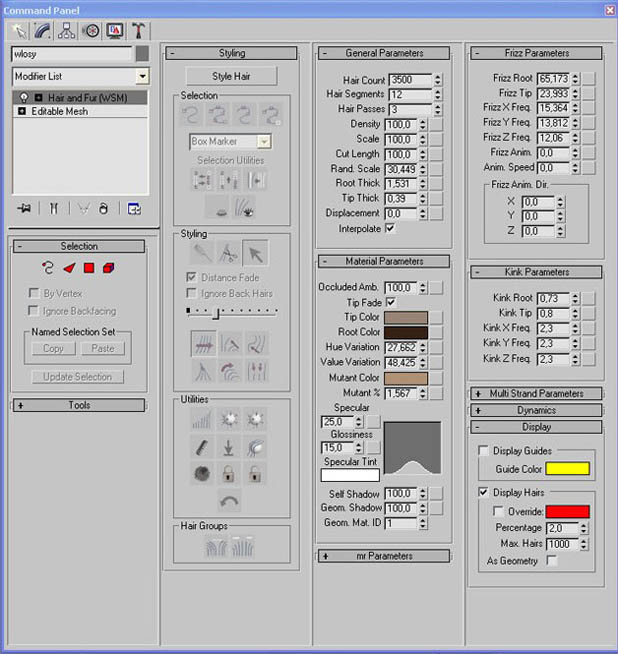Image resolution: width=618 pixels, height=654 pixels.
Task: Expand the Tools rollout
Action: point(79,405)
